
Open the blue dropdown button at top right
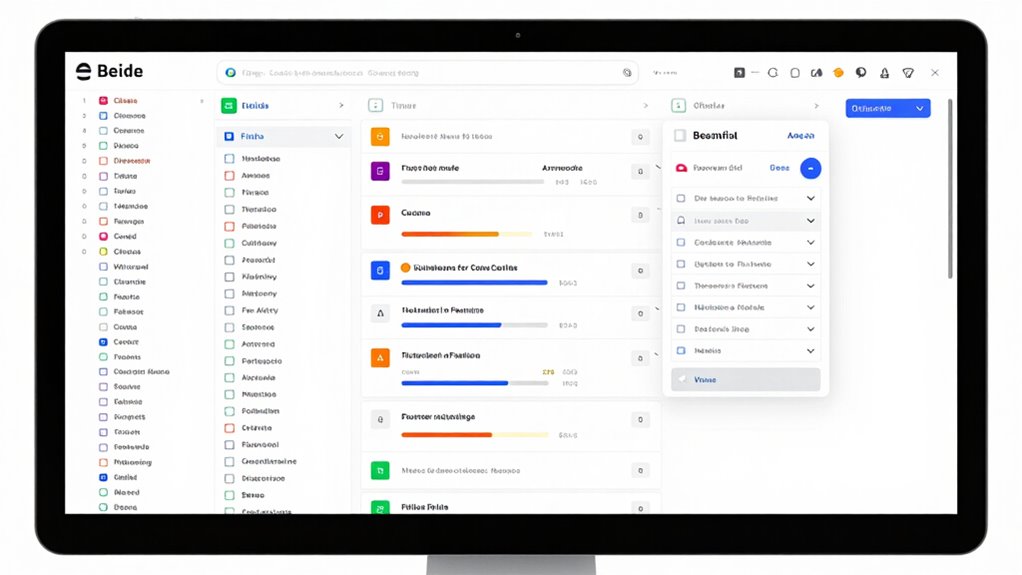tap(888, 108)
